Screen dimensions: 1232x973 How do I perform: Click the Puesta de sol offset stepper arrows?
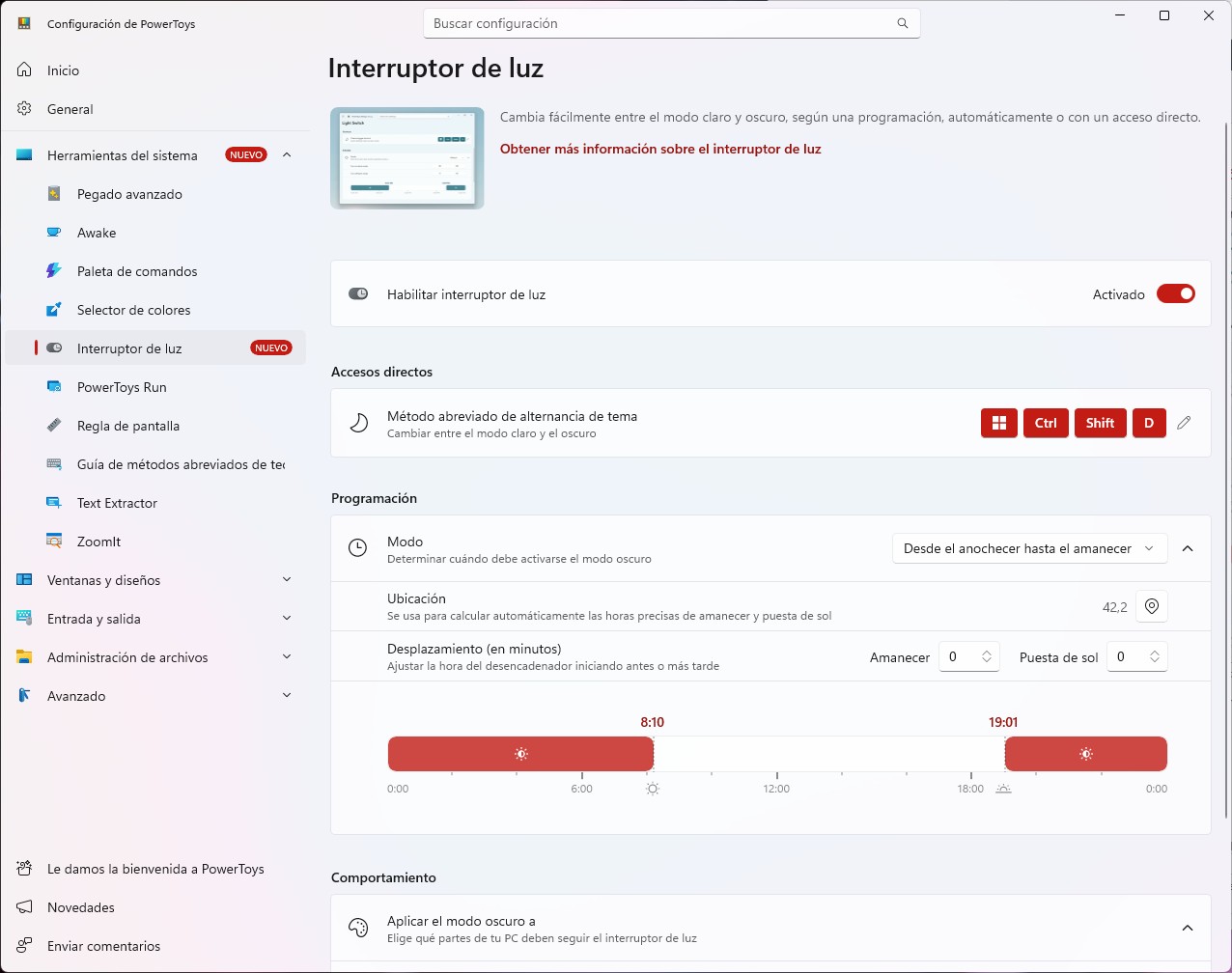[x=1155, y=656]
